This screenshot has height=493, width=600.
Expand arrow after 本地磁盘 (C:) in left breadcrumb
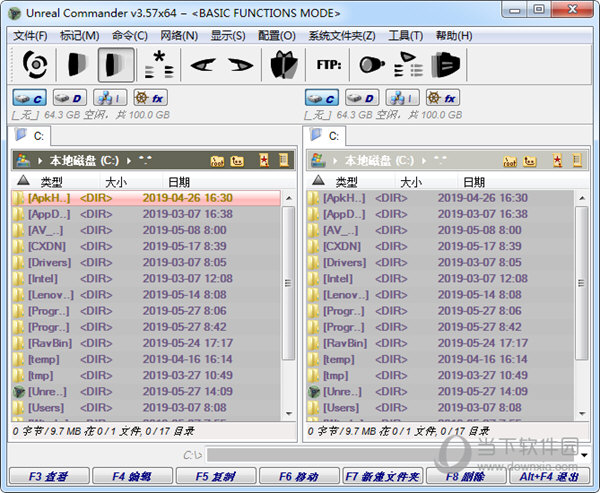[129, 161]
